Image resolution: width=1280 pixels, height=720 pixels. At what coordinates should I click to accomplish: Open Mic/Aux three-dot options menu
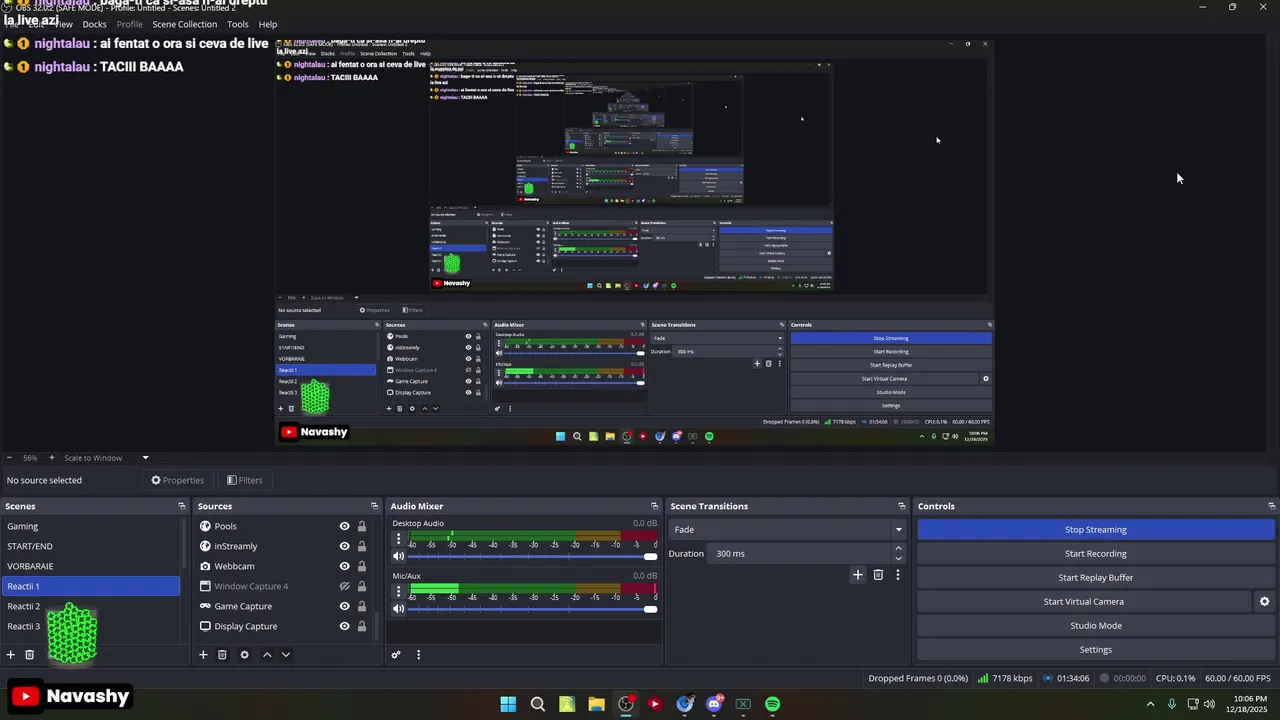[x=398, y=590]
